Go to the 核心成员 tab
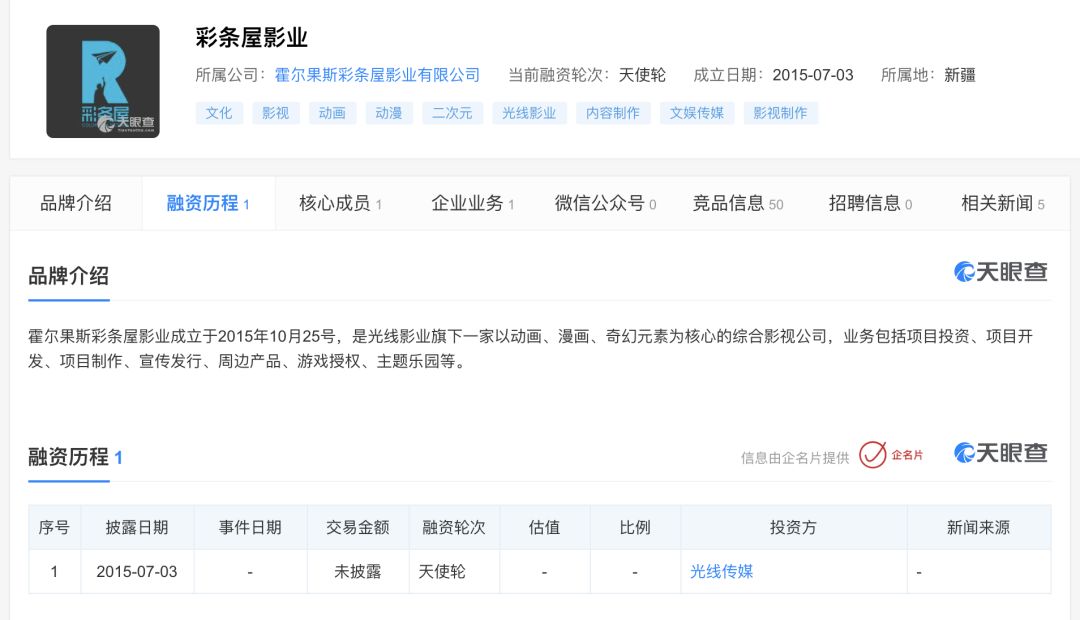Viewport: 1080px width, 620px height. pyautogui.click(x=340, y=204)
